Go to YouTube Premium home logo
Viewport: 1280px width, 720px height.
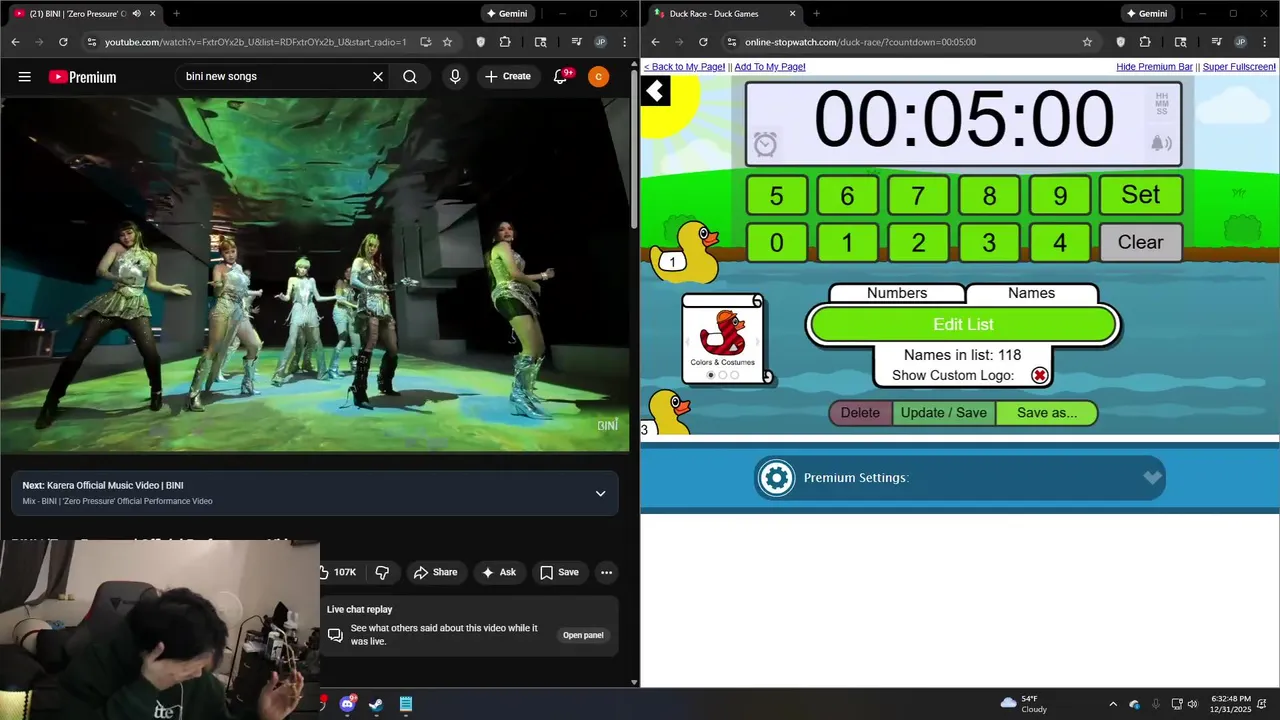pyautogui.click(x=82, y=77)
